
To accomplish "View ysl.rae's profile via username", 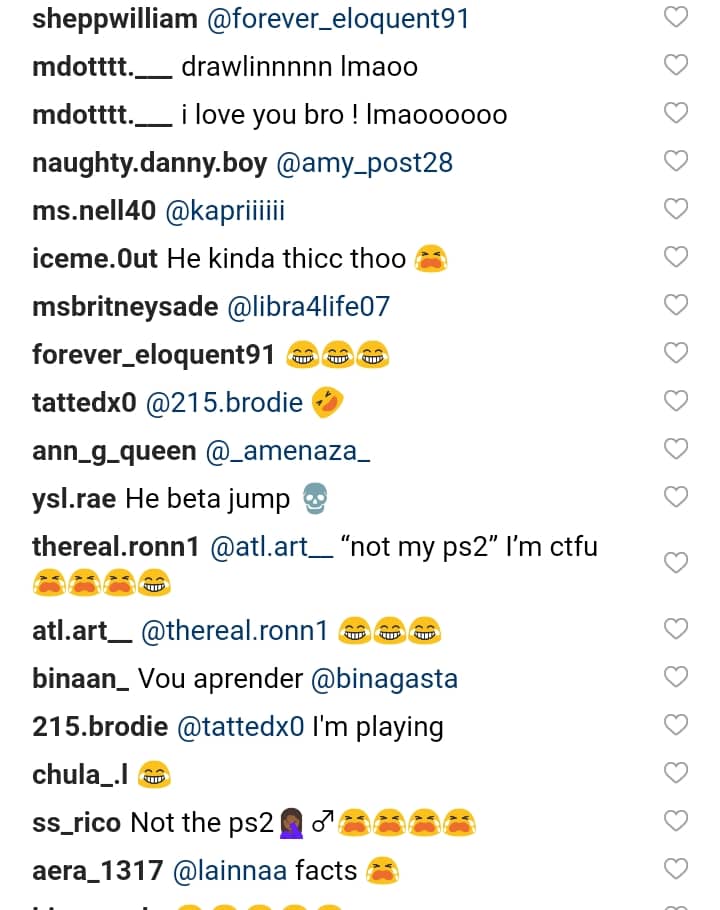I will click(x=74, y=499).
